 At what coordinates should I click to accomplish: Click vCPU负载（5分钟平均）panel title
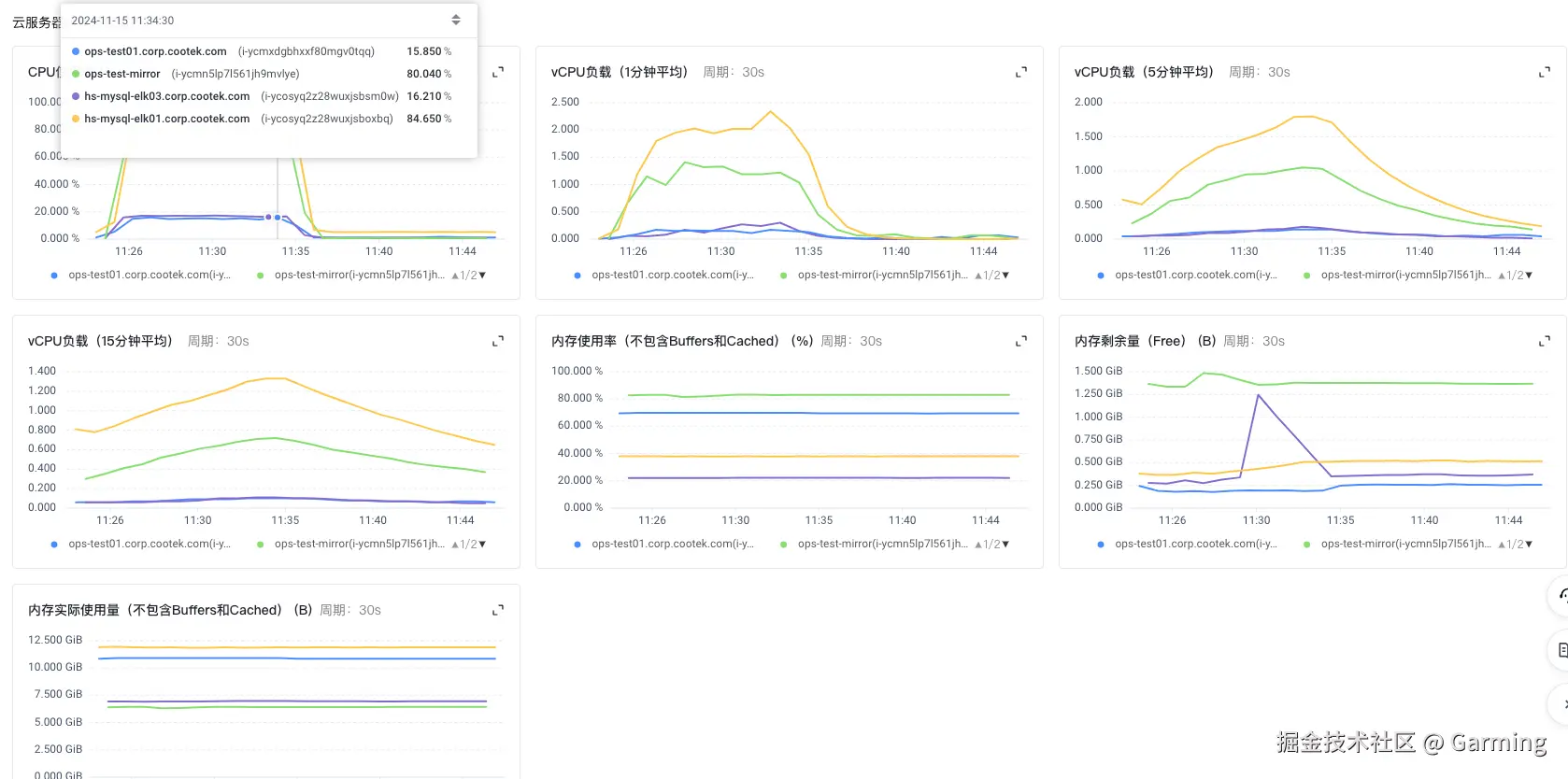pyautogui.click(x=1144, y=72)
